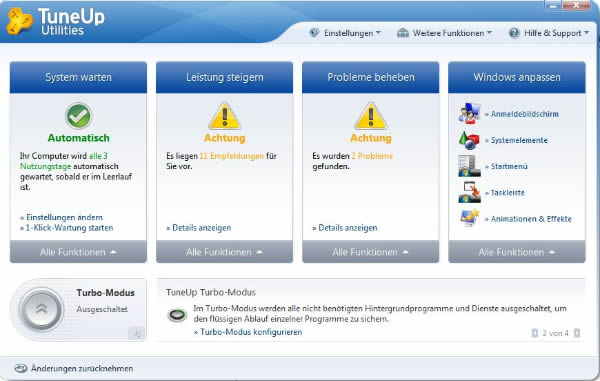Click the warning icon under Probleme beheben
This screenshot has height=381, width=600.
tap(371, 116)
